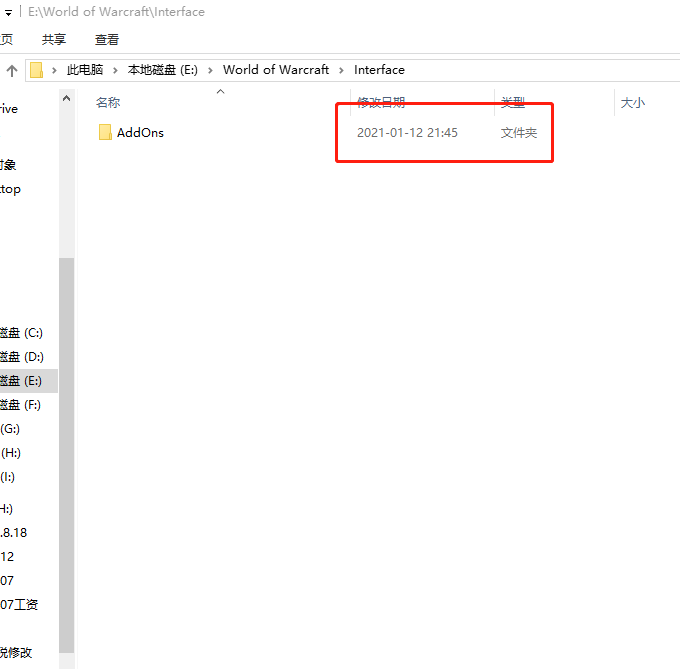The height and width of the screenshot is (669, 680).
Task: Click the 文件夹 type cell
Action: pyautogui.click(x=519, y=133)
